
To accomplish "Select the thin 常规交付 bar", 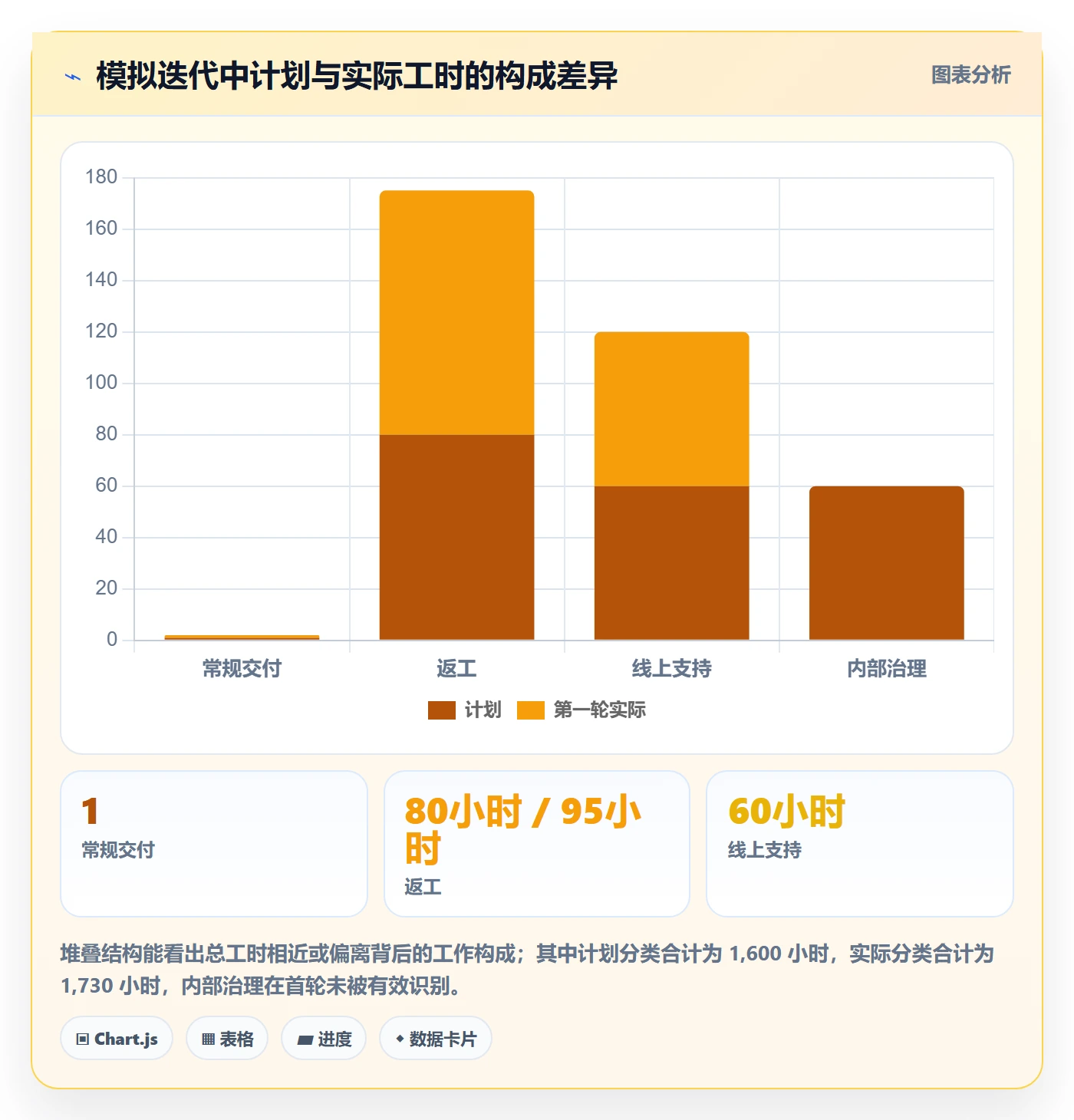I will [x=242, y=637].
